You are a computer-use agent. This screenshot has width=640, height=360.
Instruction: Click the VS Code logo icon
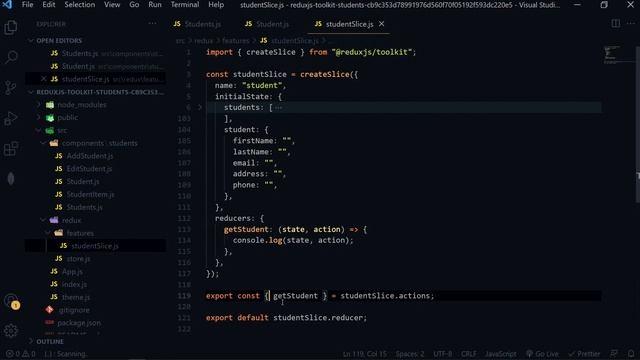7,4
